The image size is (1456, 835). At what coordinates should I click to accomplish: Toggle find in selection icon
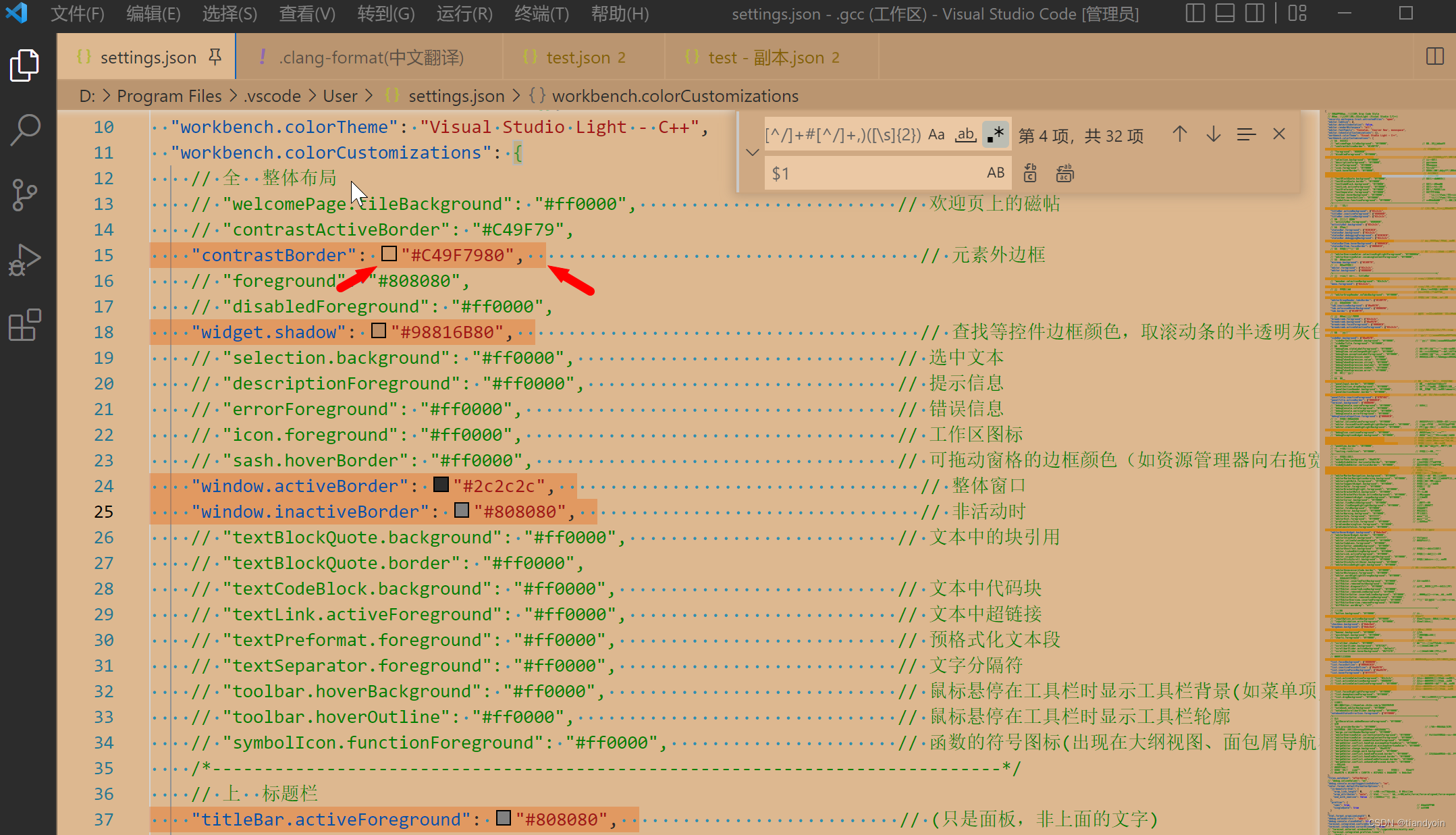tap(1246, 134)
